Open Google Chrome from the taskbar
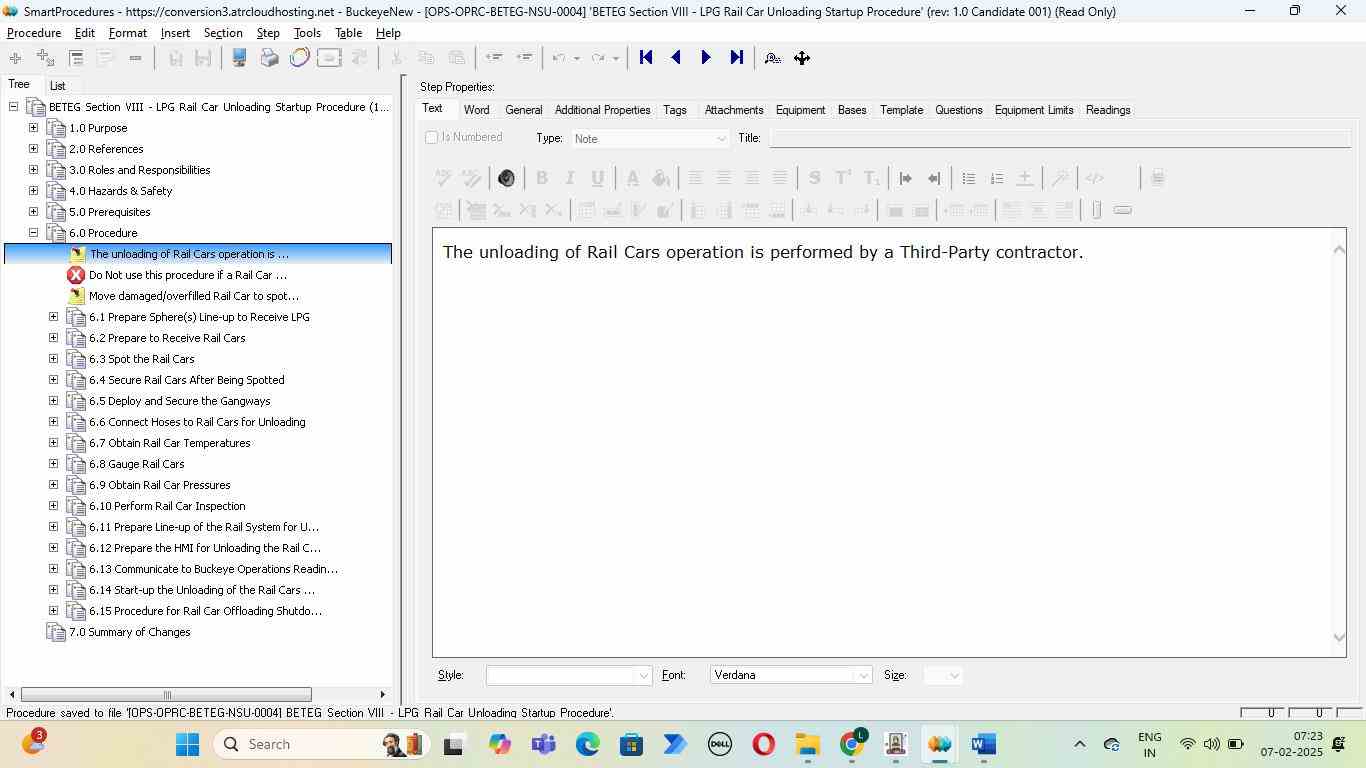Image resolution: width=1366 pixels, height=768 pixels. click(x=852, y=744)
